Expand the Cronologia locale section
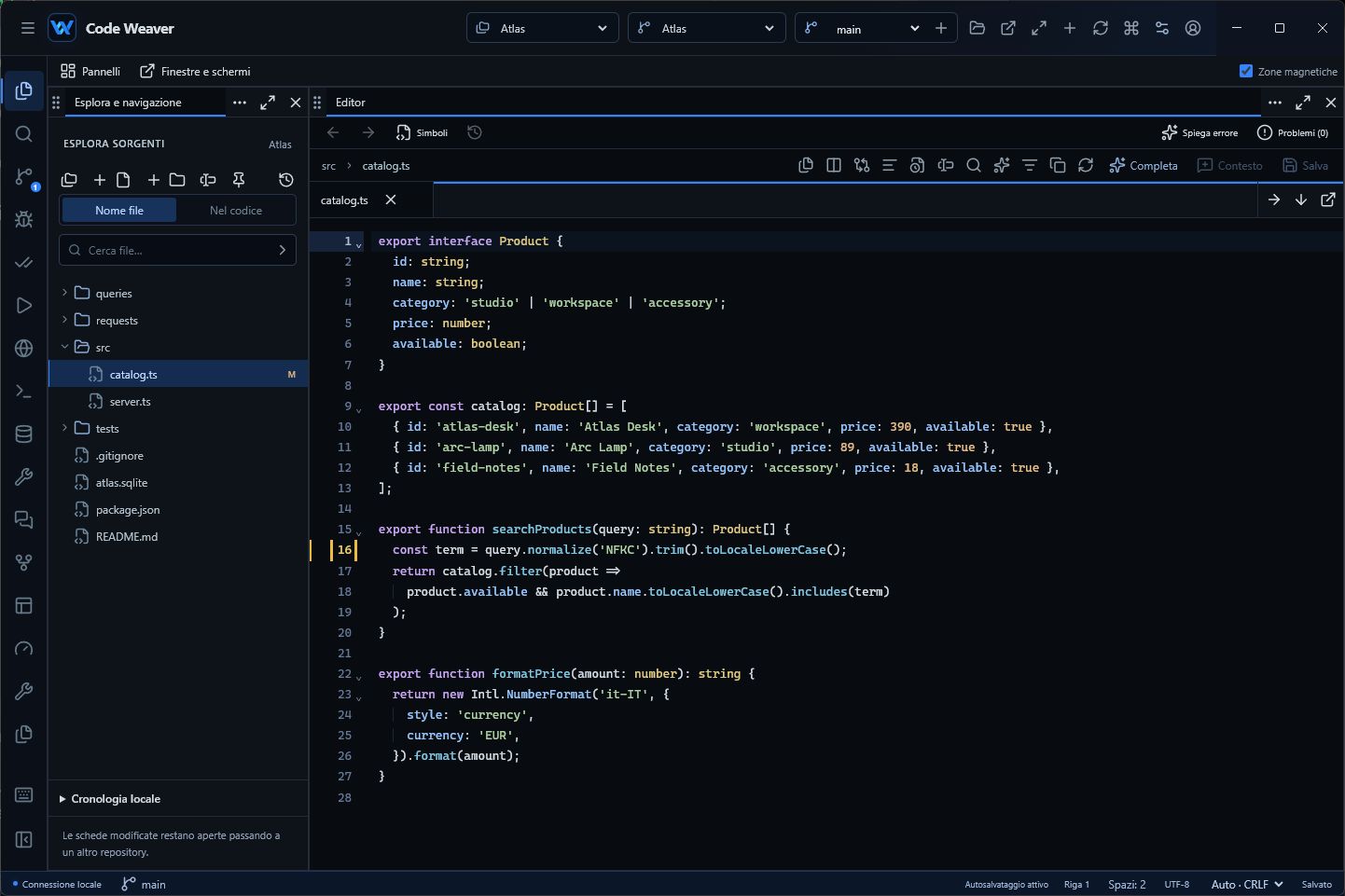The image size is (1345, 896). [110, 799]
